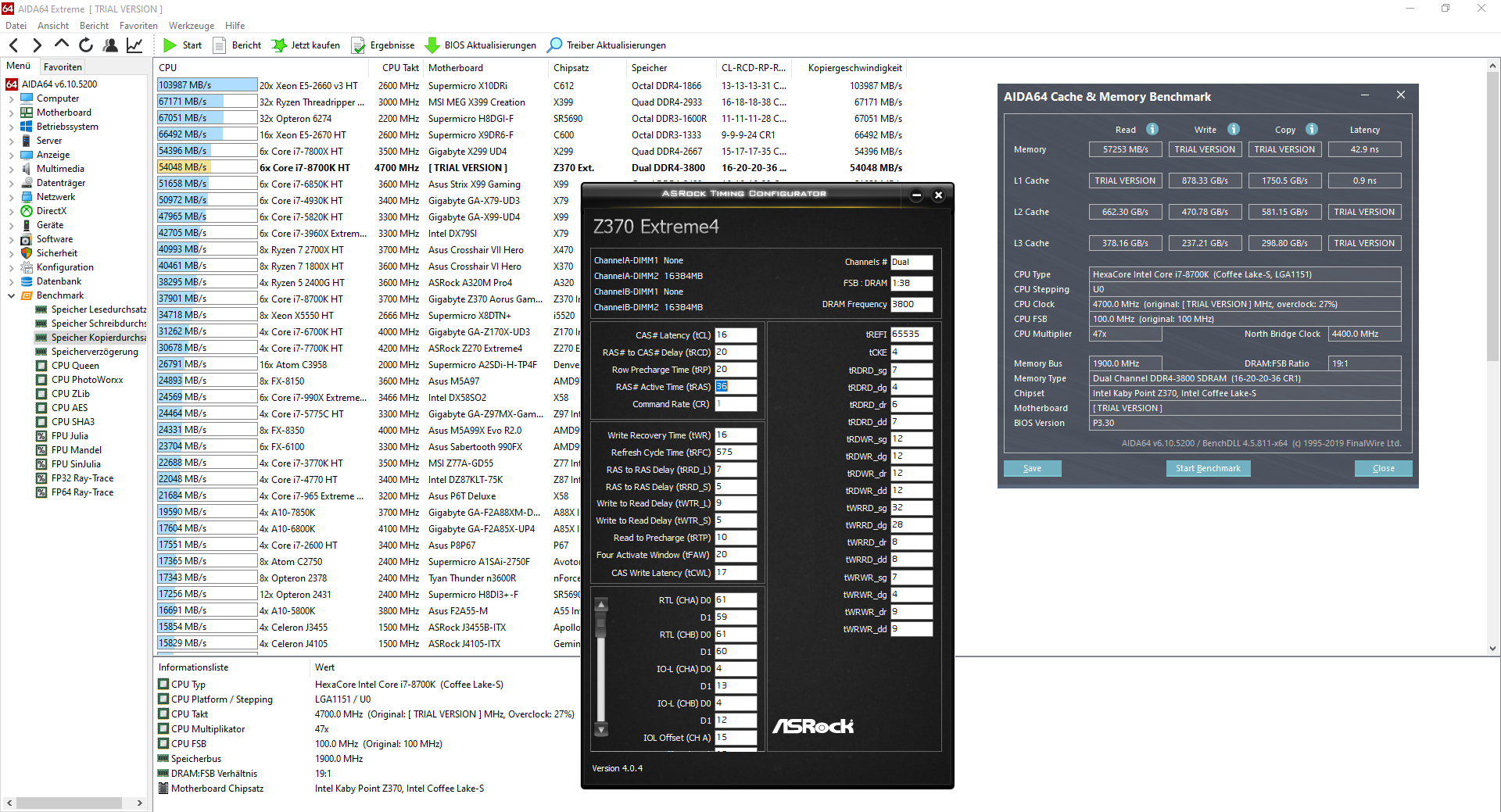Close the ASRock Timing Configurator window
The height and width of the screenshot is (812, 1501).
[938, 195]
